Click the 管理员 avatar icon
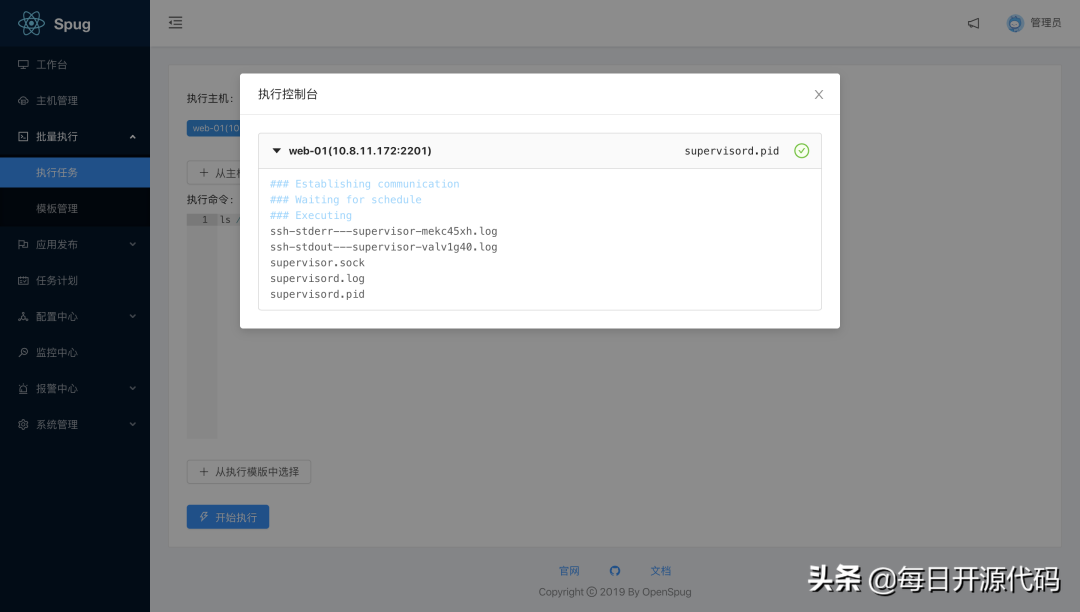 [x=1013, y=22]
